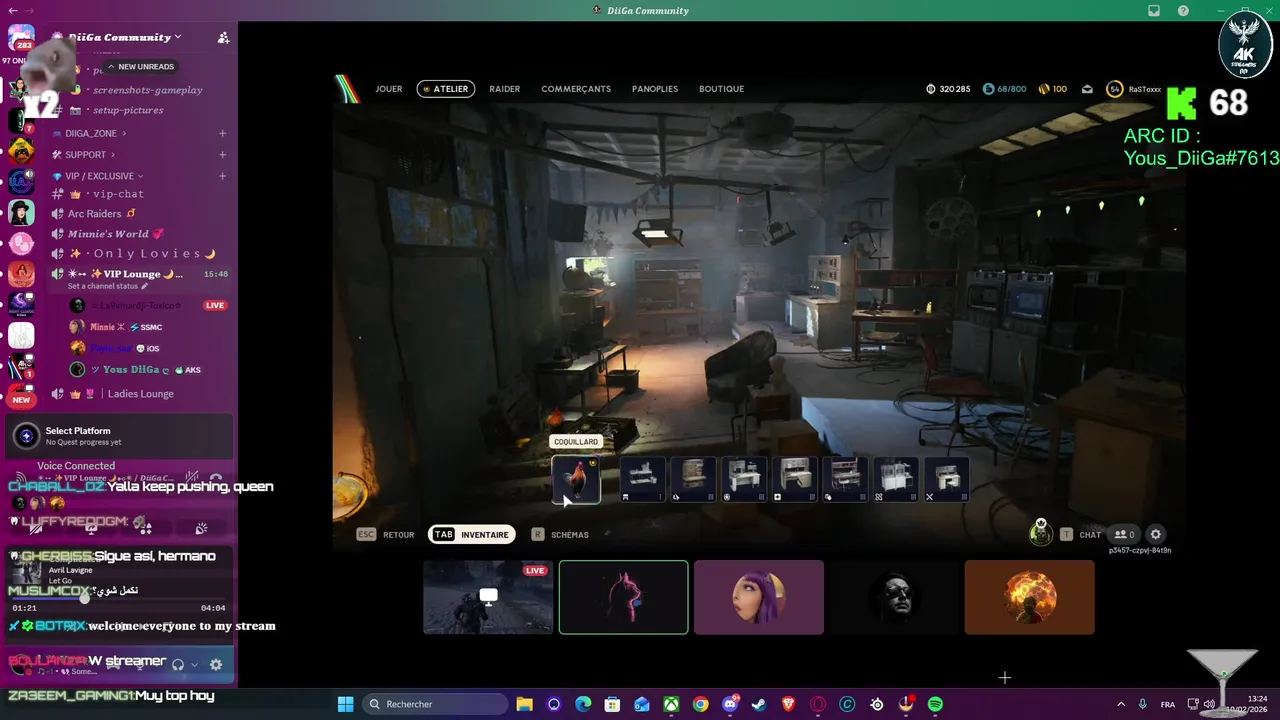Open the BOUTIQUE tab
Viewport: 1280px width, 720px height.
721,89
